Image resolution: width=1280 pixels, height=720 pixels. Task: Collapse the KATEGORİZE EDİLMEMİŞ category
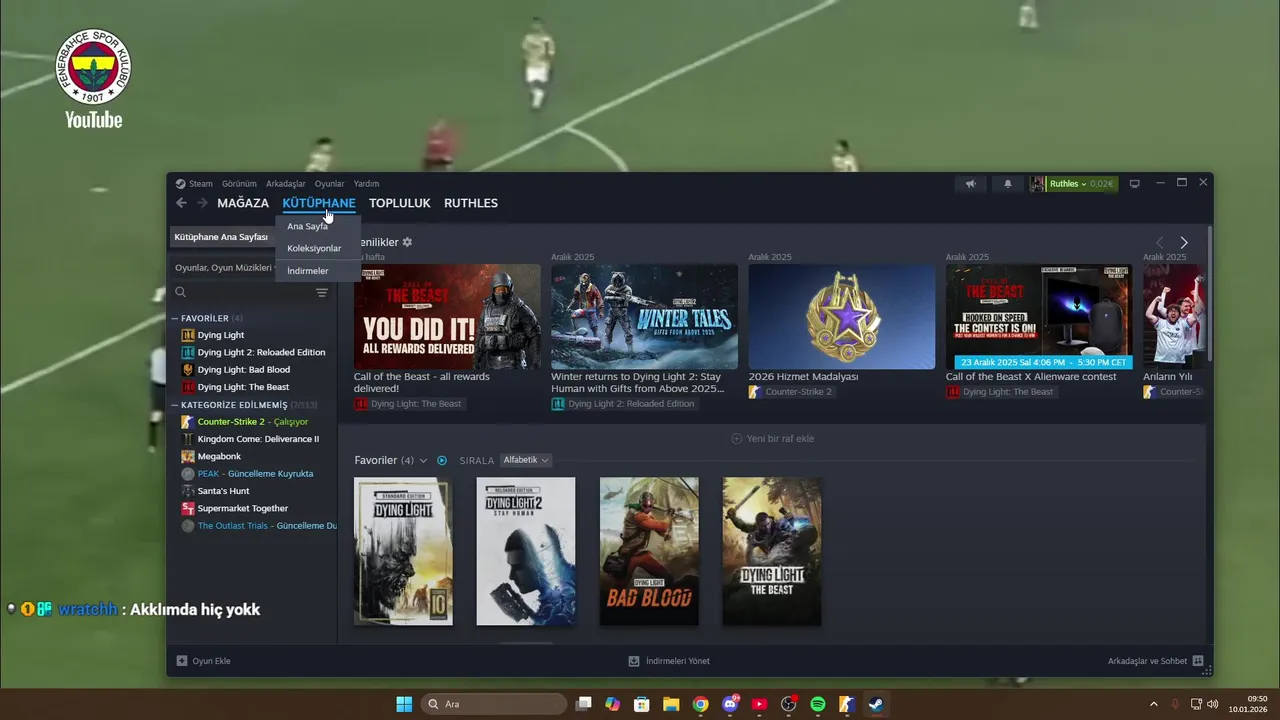(x=175, y=405)
